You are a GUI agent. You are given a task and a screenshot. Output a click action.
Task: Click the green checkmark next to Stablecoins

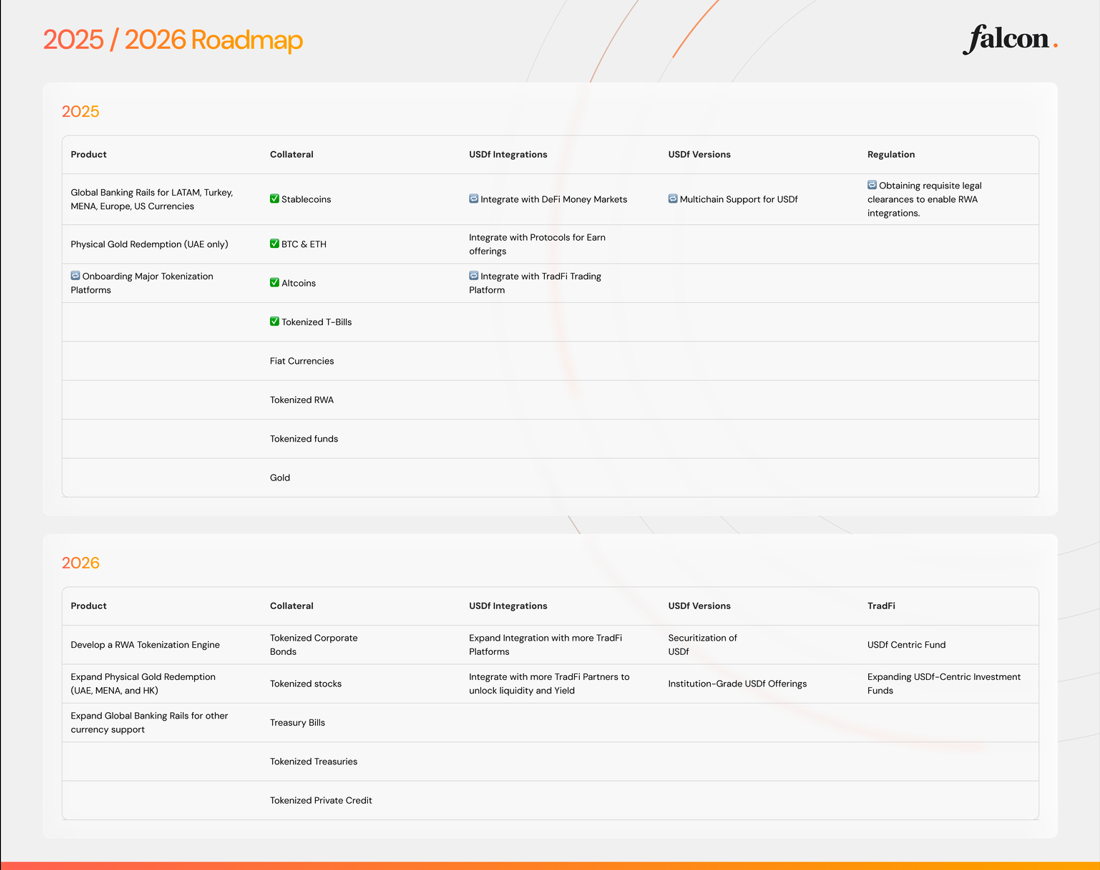(275, 199)
